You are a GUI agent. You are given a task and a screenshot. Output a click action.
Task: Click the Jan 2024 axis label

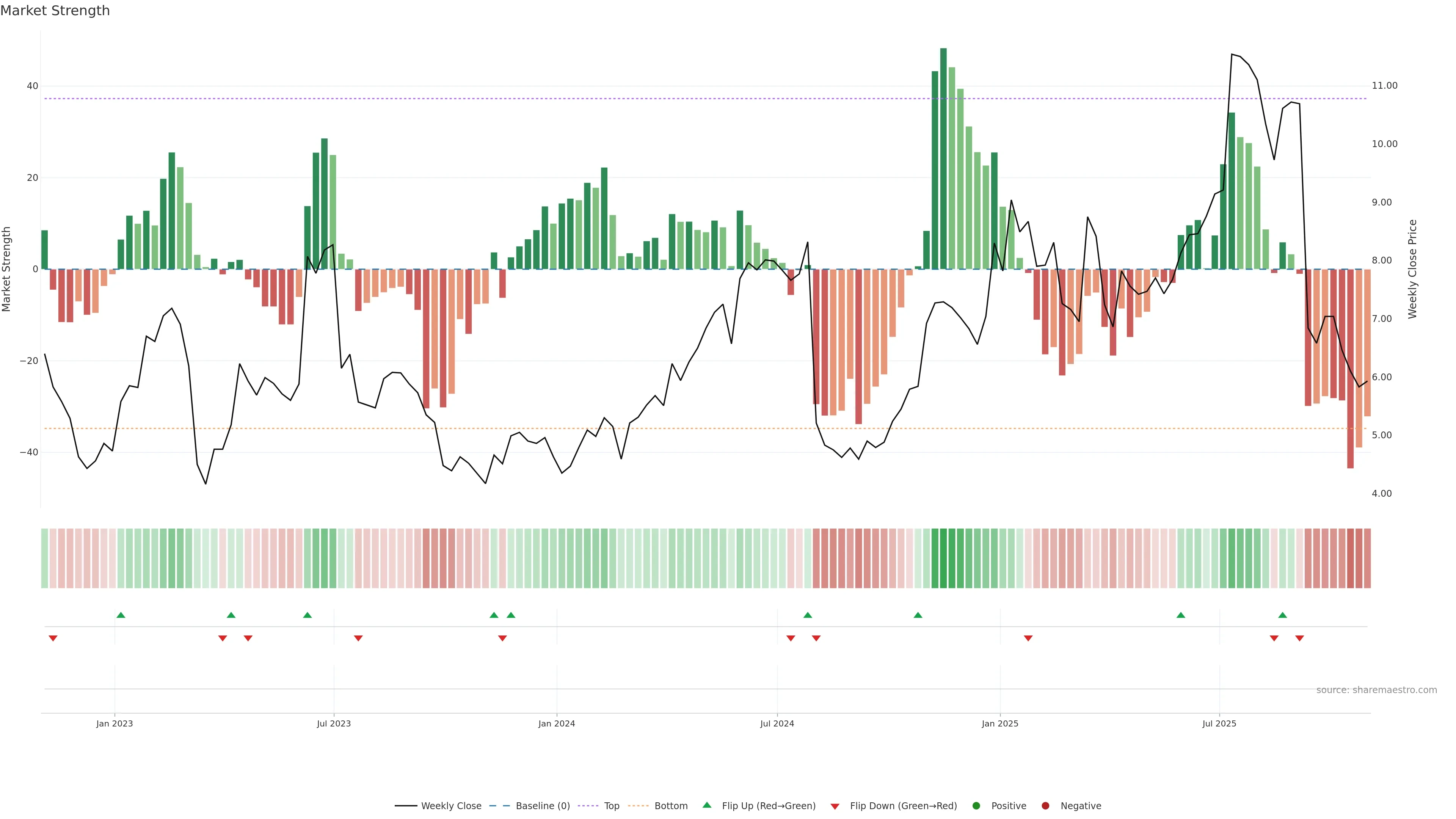click(x=556, y=723)
